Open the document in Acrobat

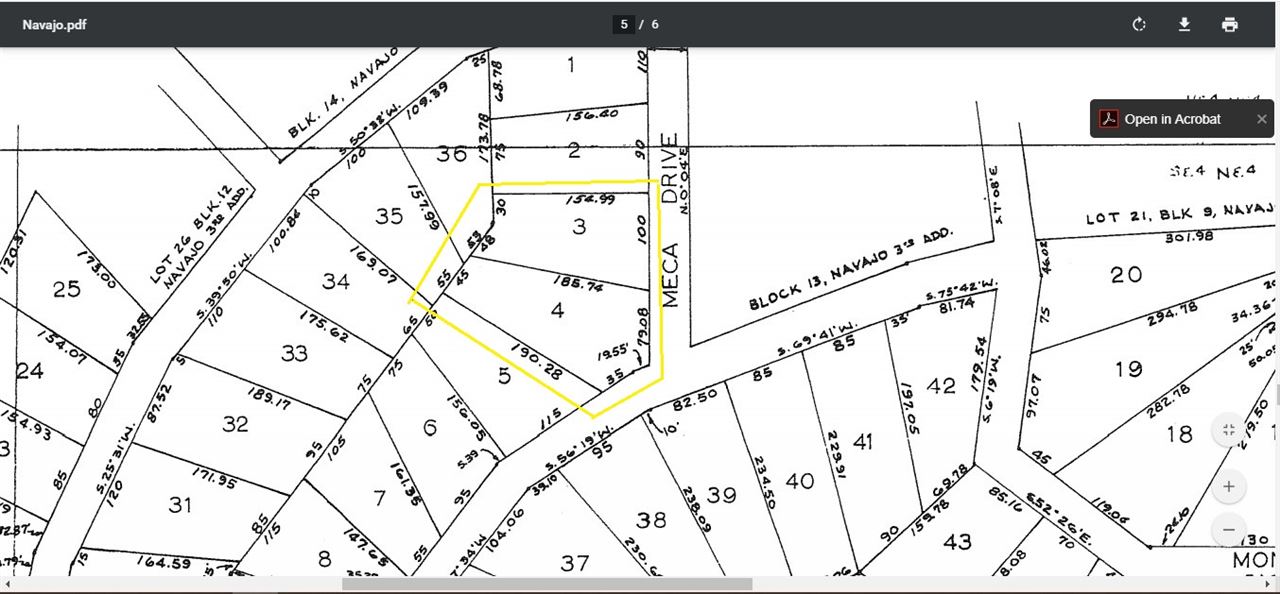pos(1172,119)
